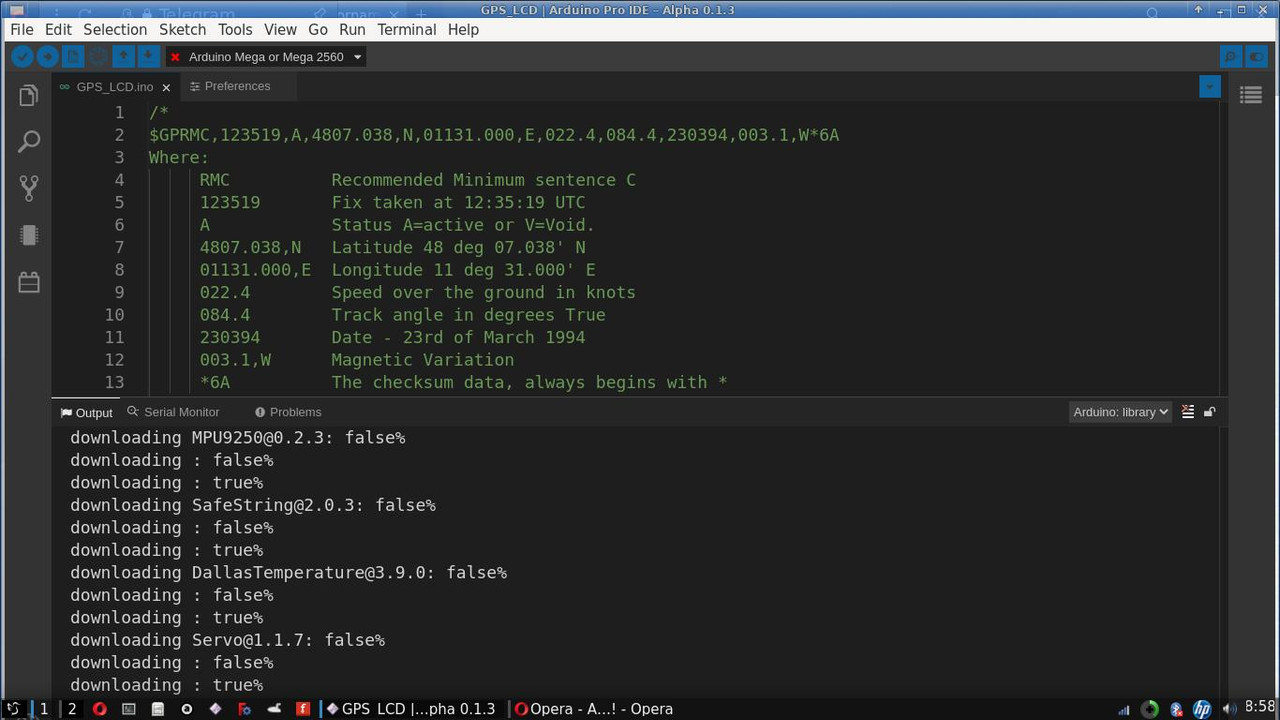Open the Library Manager icon in the sidebar
The image size is (1280, 720).
(28, 282)
